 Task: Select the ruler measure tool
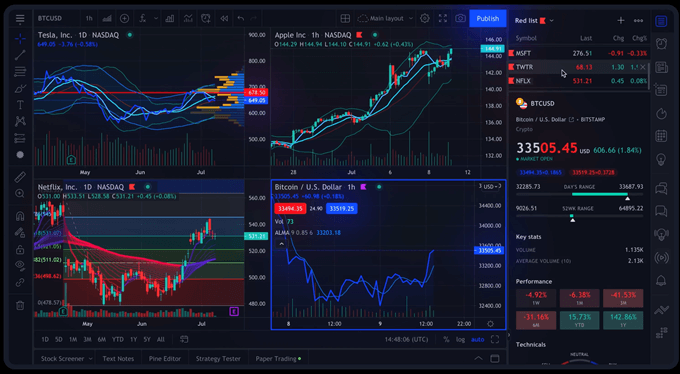pyautogui.click(x=20, y=177)
